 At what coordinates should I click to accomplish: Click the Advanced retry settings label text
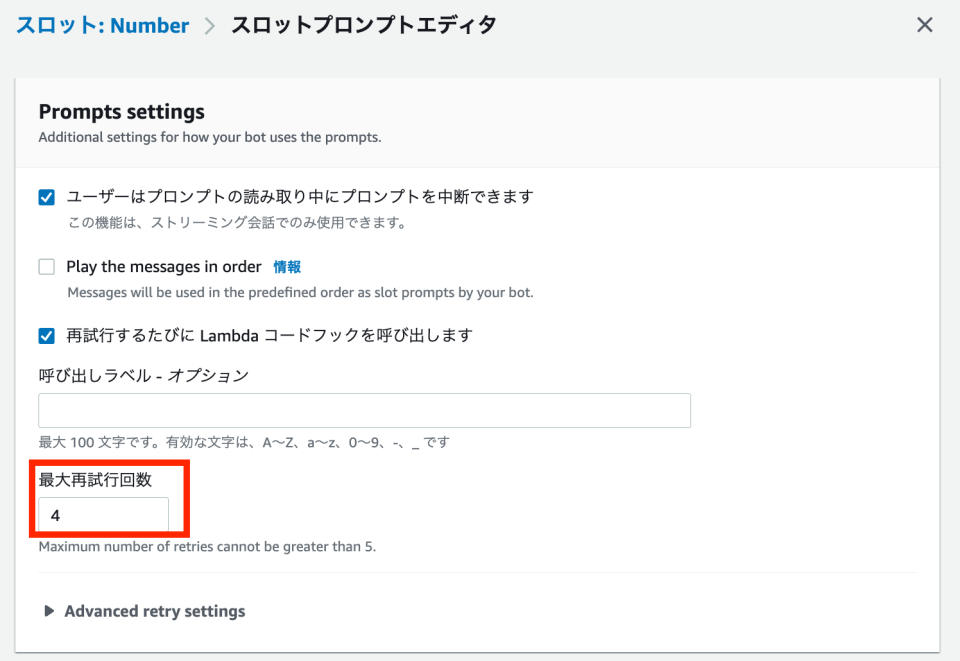(x=154, y=610)
